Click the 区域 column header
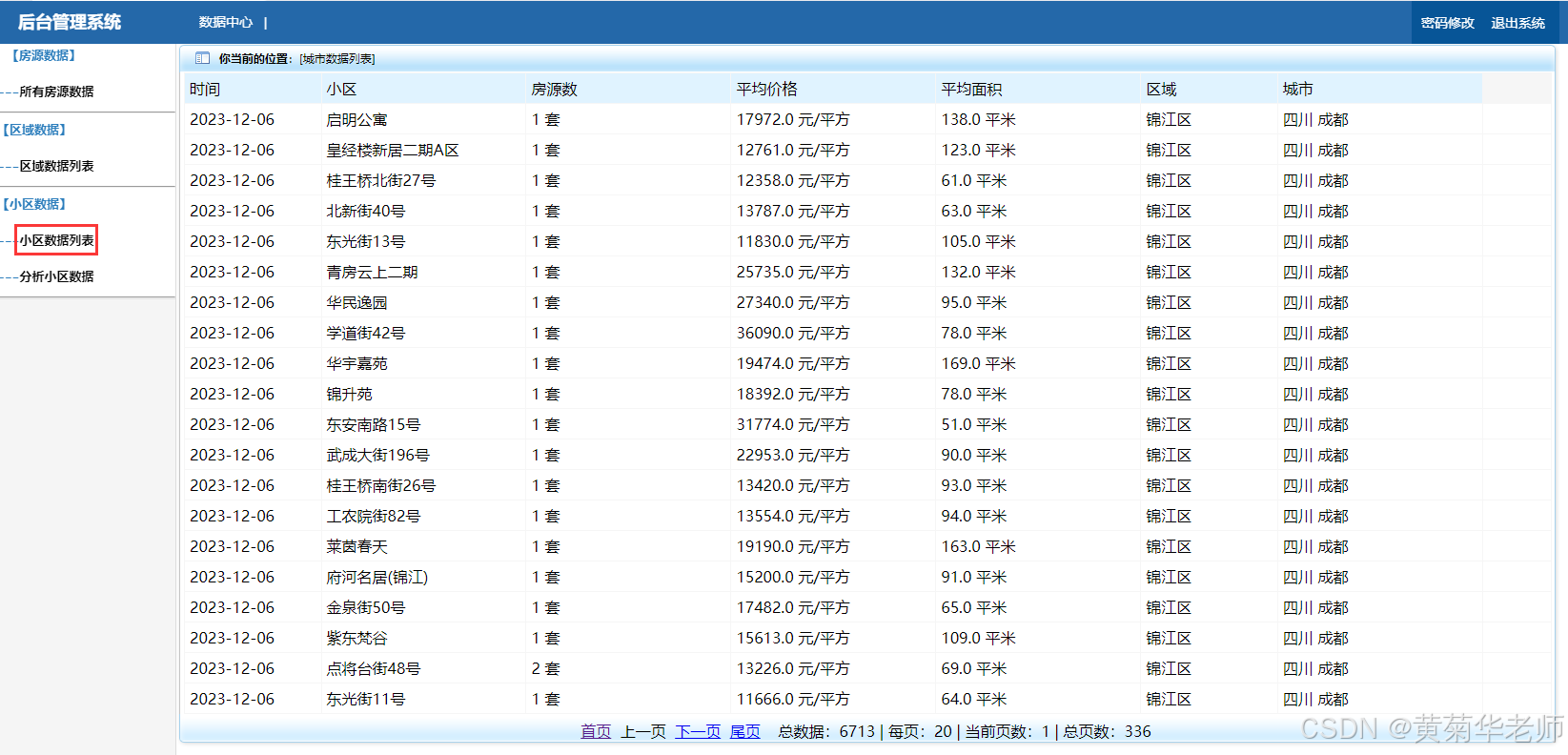The height and width of the screenshot is (755, 1568). point(1161,89)
